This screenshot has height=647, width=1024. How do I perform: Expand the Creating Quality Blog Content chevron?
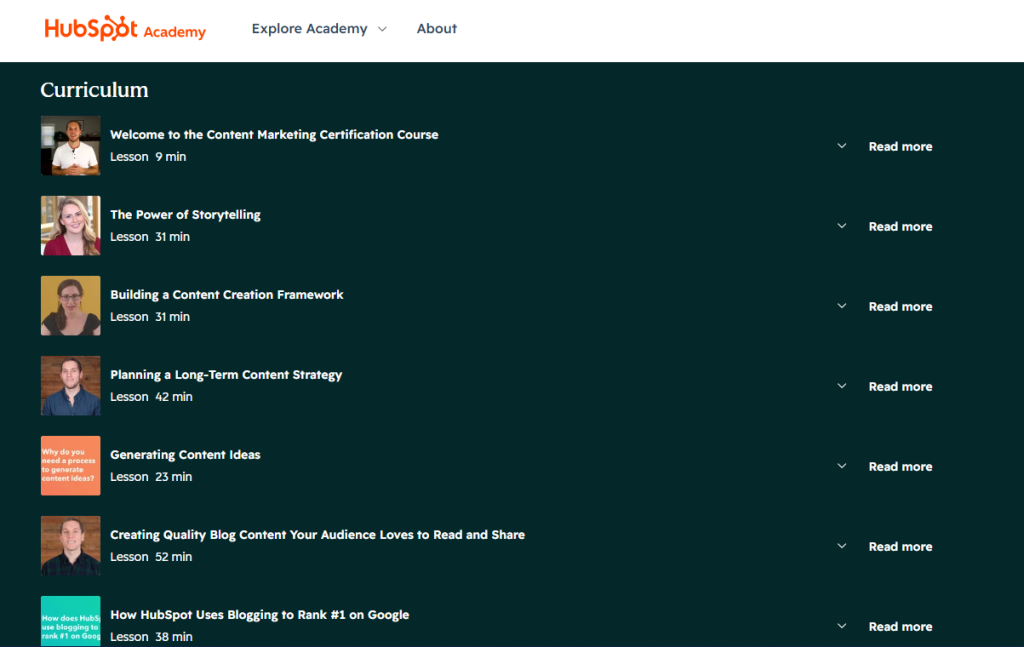(842, 546)
